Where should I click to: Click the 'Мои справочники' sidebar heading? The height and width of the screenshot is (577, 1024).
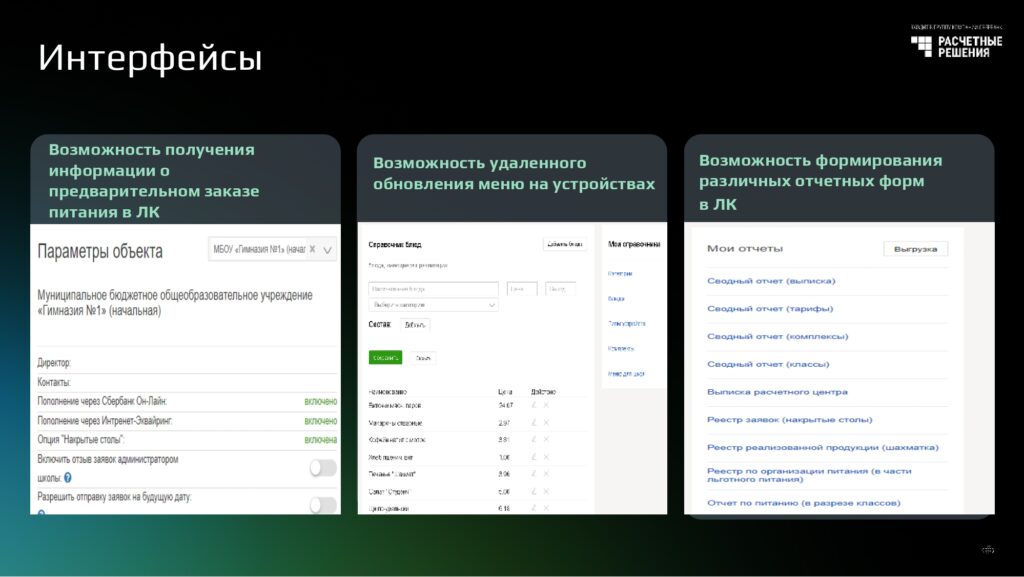click(634, 244)
